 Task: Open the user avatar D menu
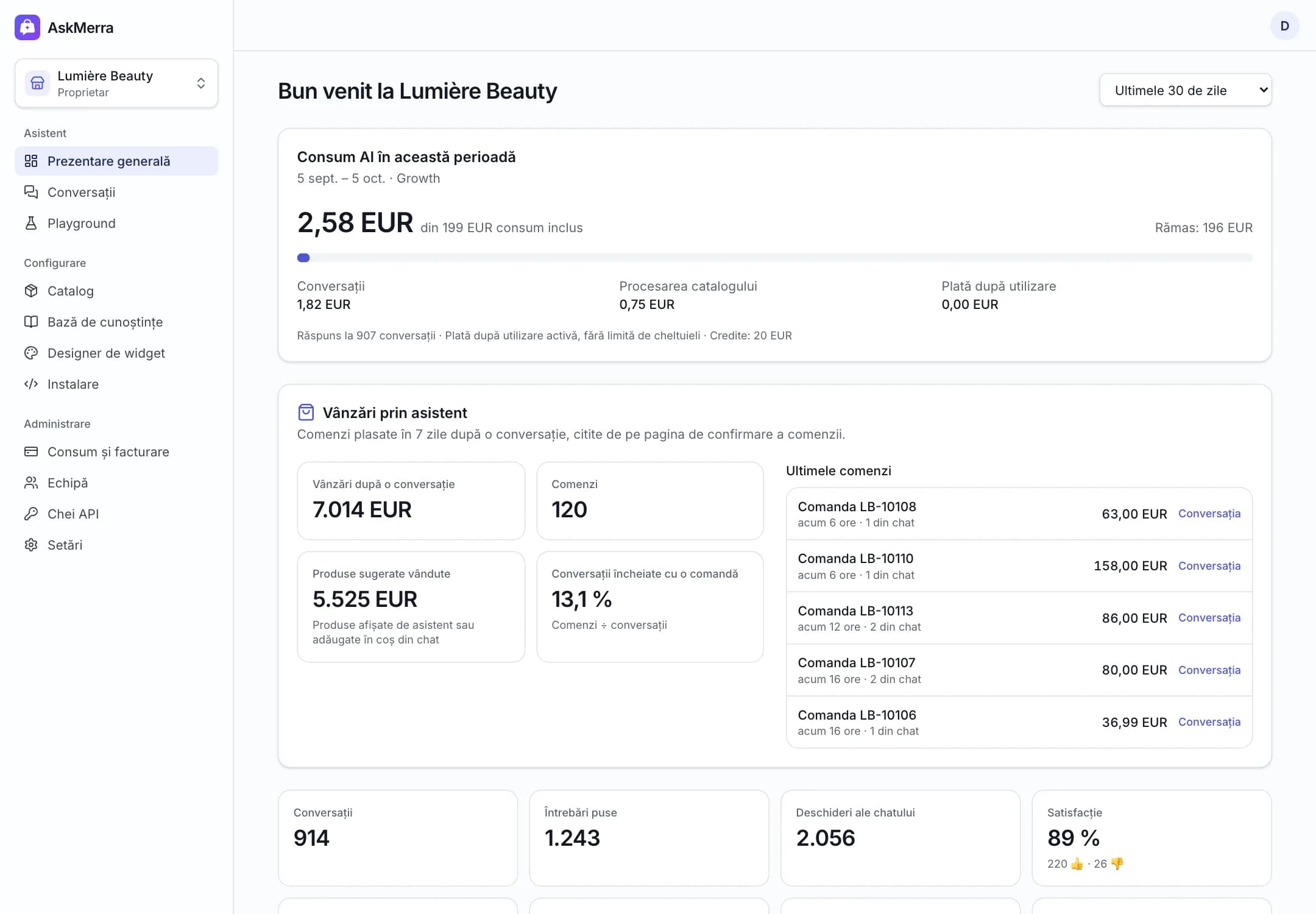click(x=1284, y=26)
